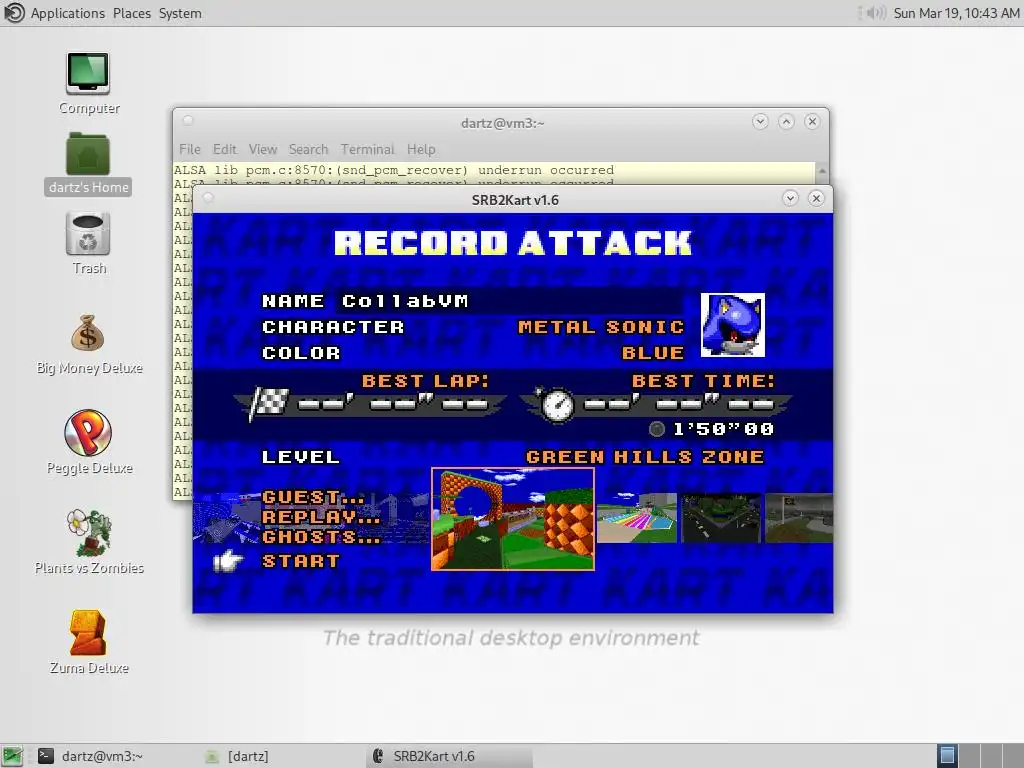Screen dimensions: 1024x768
Task: Click the dark road level thumbnail
Action: point(720,518)
